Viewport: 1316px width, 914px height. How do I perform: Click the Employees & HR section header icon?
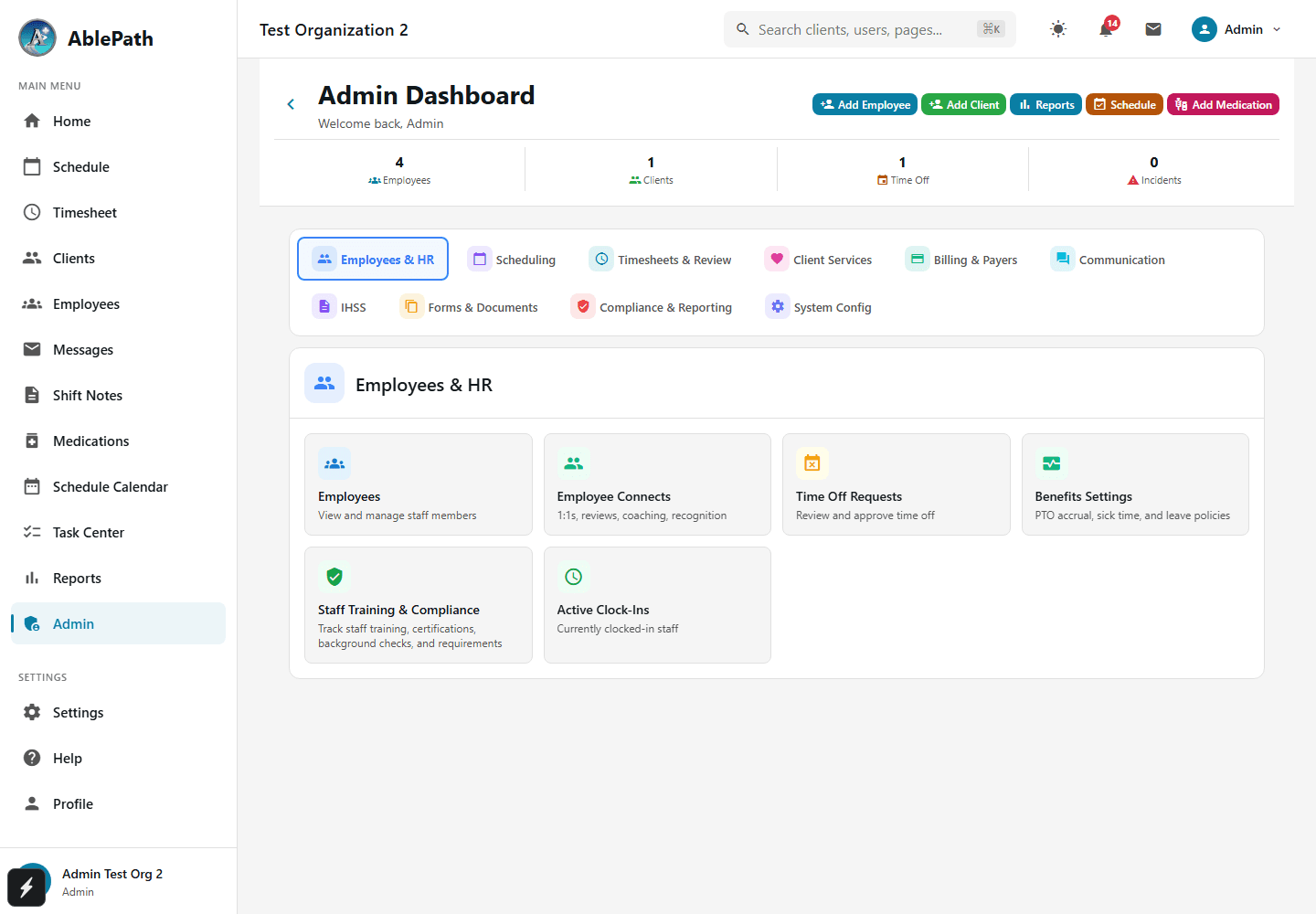tap(324, 384)
